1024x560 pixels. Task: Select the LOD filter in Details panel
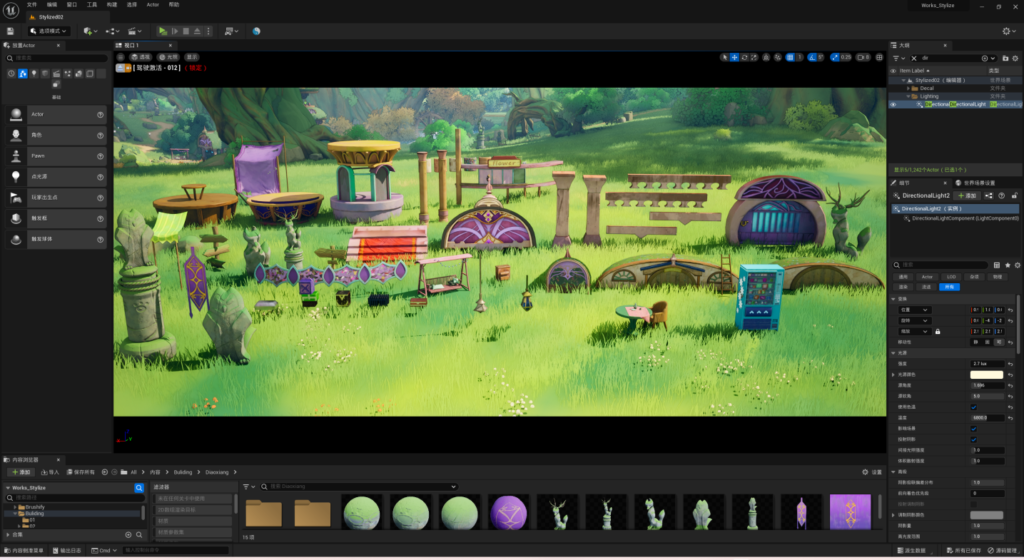tap(950, 277)
